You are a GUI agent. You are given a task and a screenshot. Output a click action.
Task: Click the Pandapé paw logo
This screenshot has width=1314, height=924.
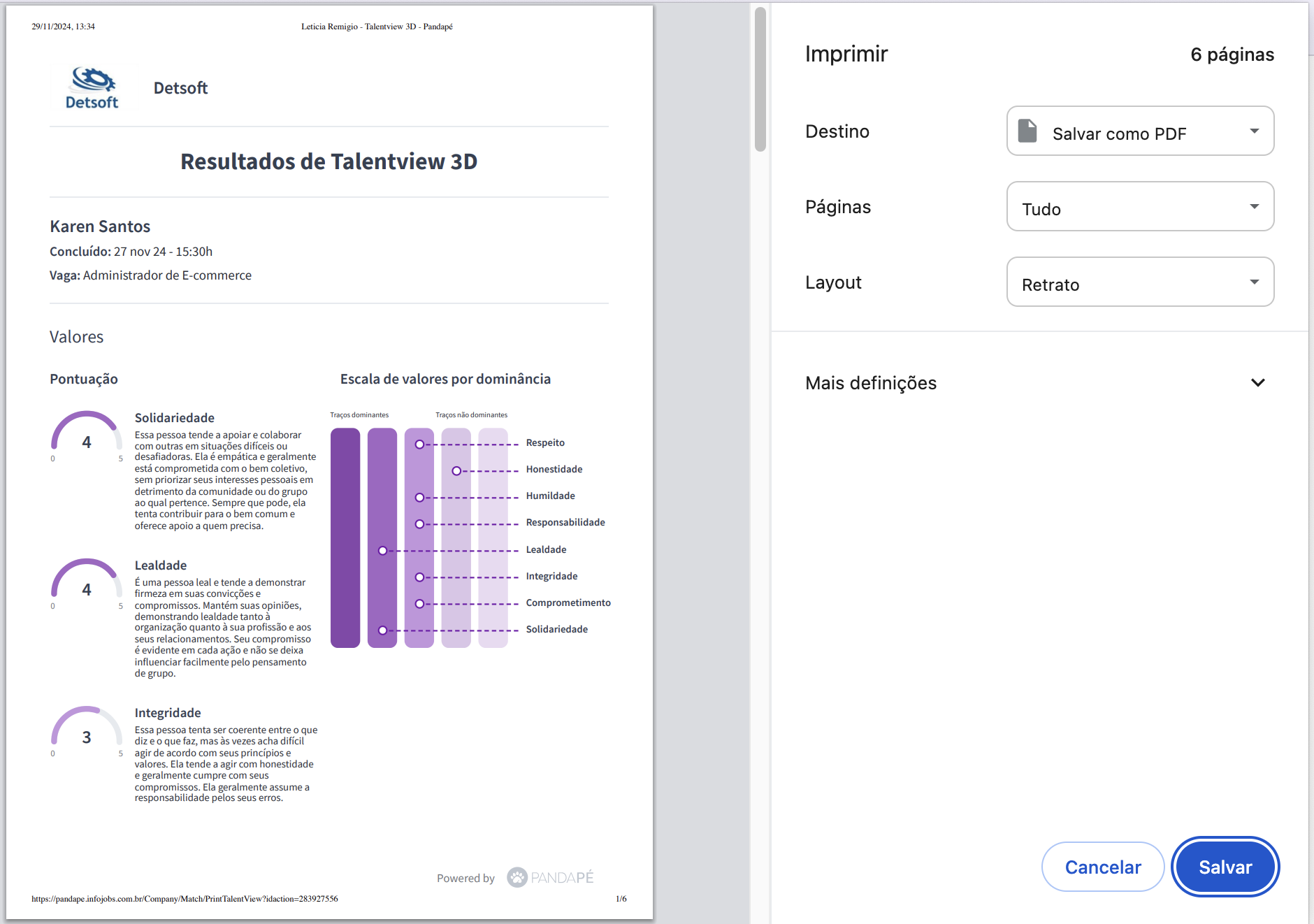517,877
